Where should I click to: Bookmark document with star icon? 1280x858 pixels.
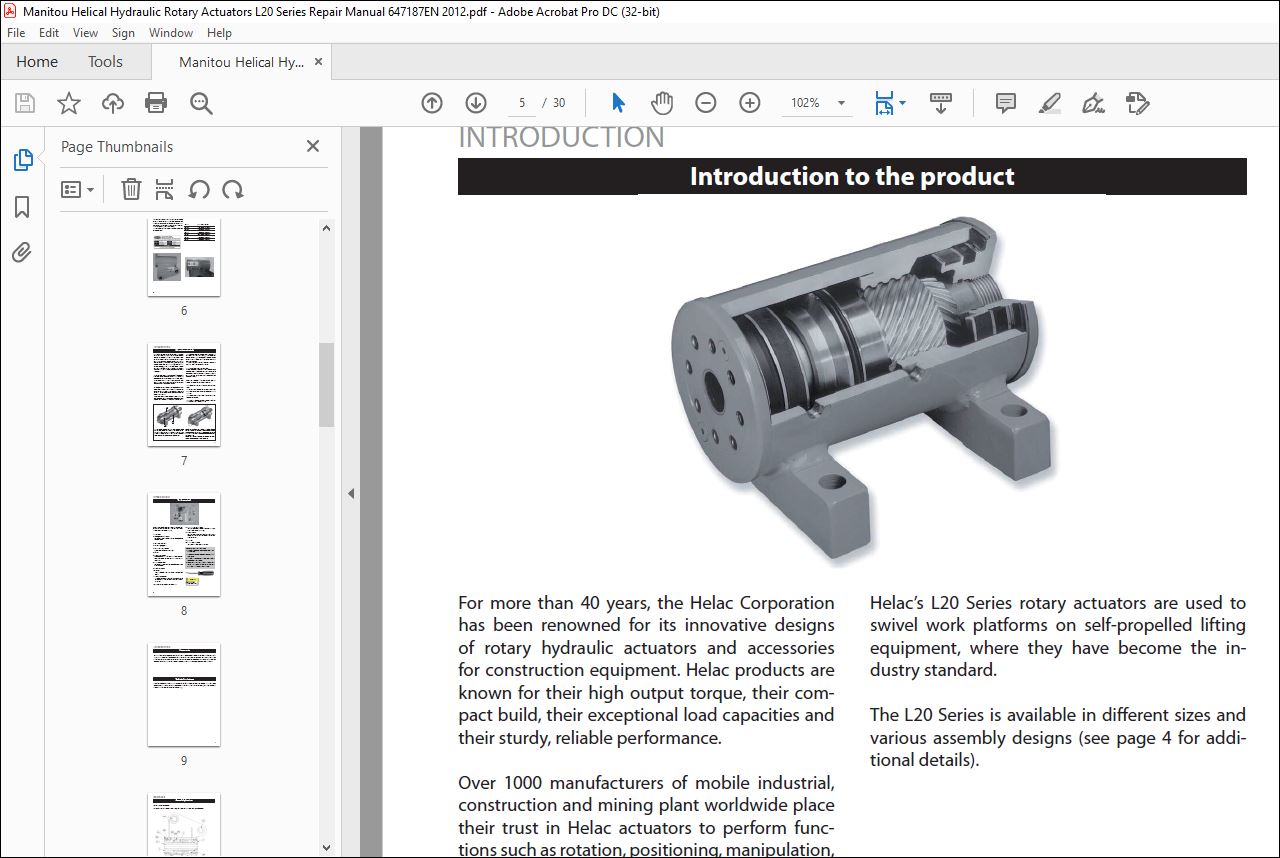coord(69,103)
